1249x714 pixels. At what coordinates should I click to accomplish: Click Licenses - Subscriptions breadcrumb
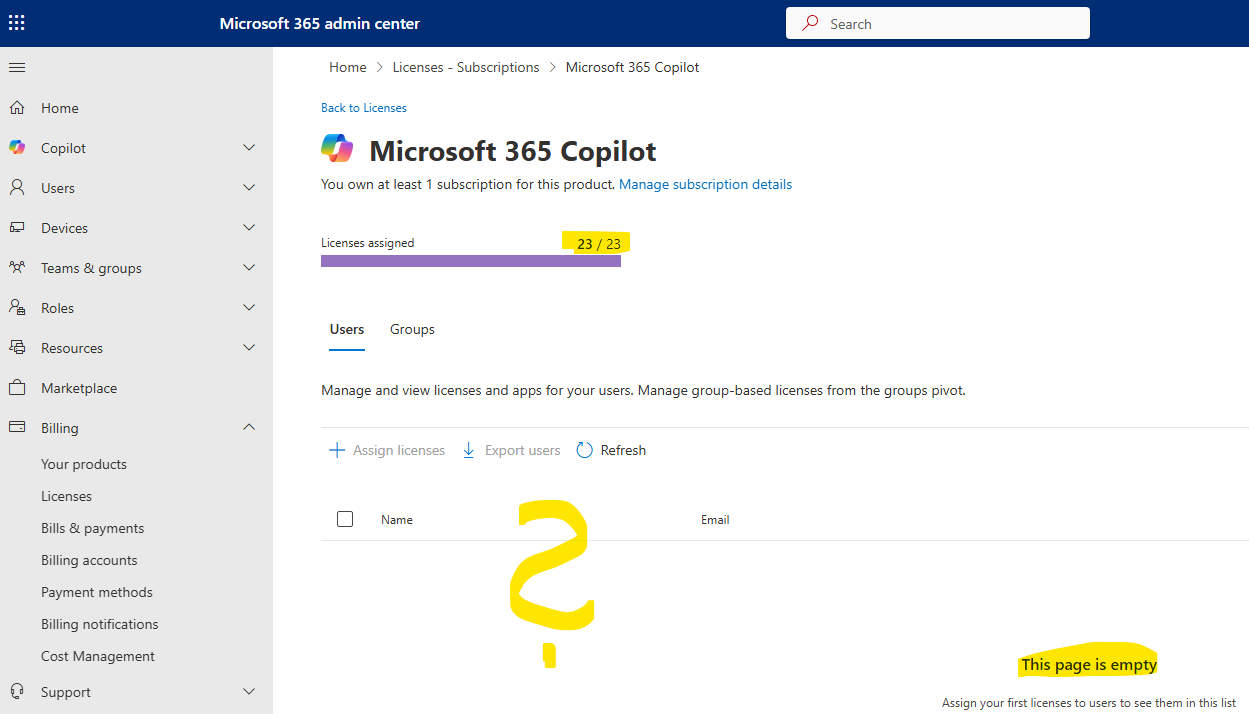(466, 67)
